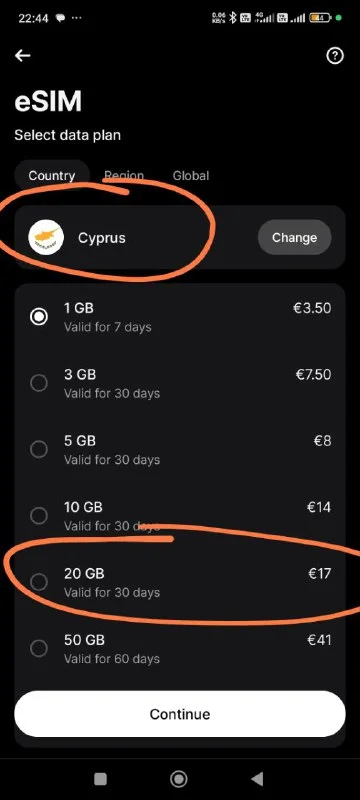
Task: Tap the Change country button
Action: [294, 238]
